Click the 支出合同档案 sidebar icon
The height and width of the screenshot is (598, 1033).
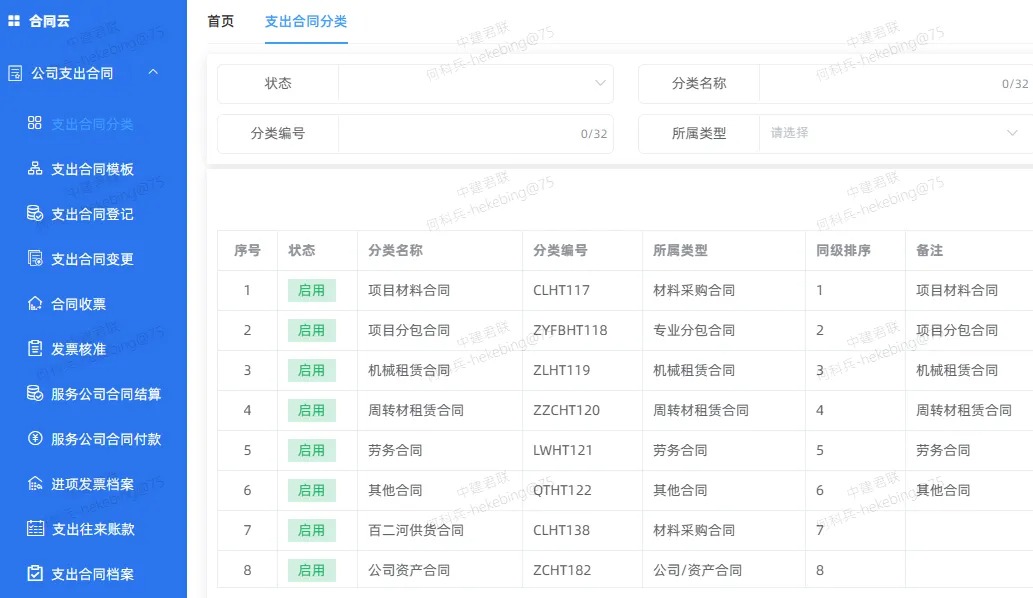coord(35,574)
